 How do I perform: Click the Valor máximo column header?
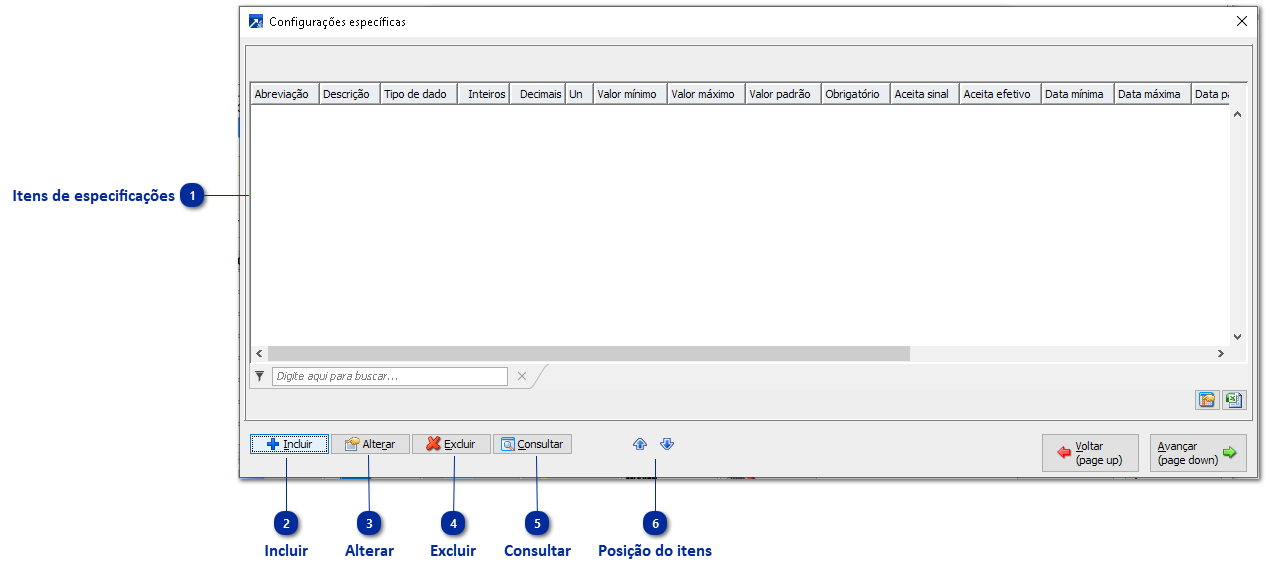706,94
